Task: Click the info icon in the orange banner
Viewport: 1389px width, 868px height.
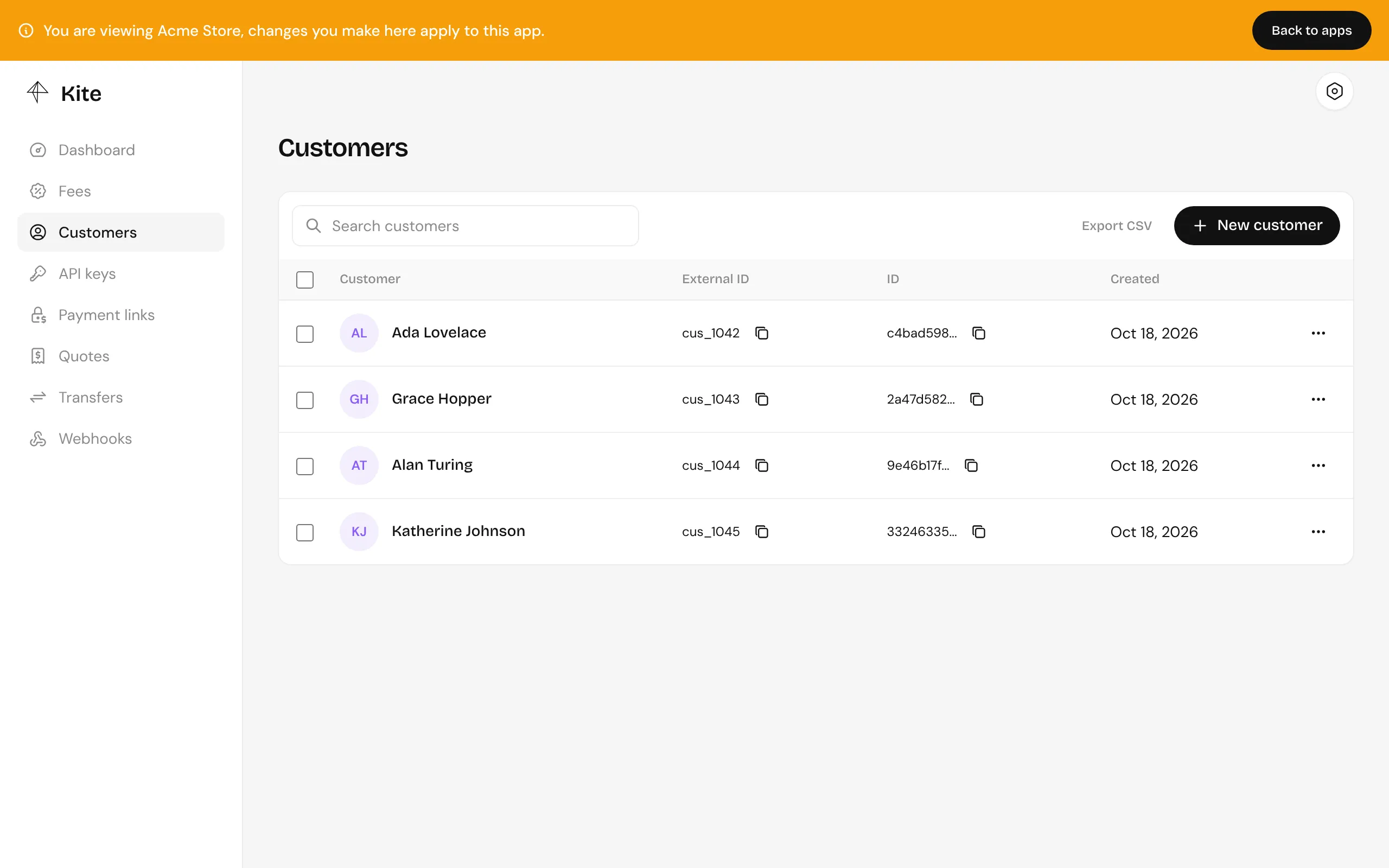Action: (x=26, y=30)
